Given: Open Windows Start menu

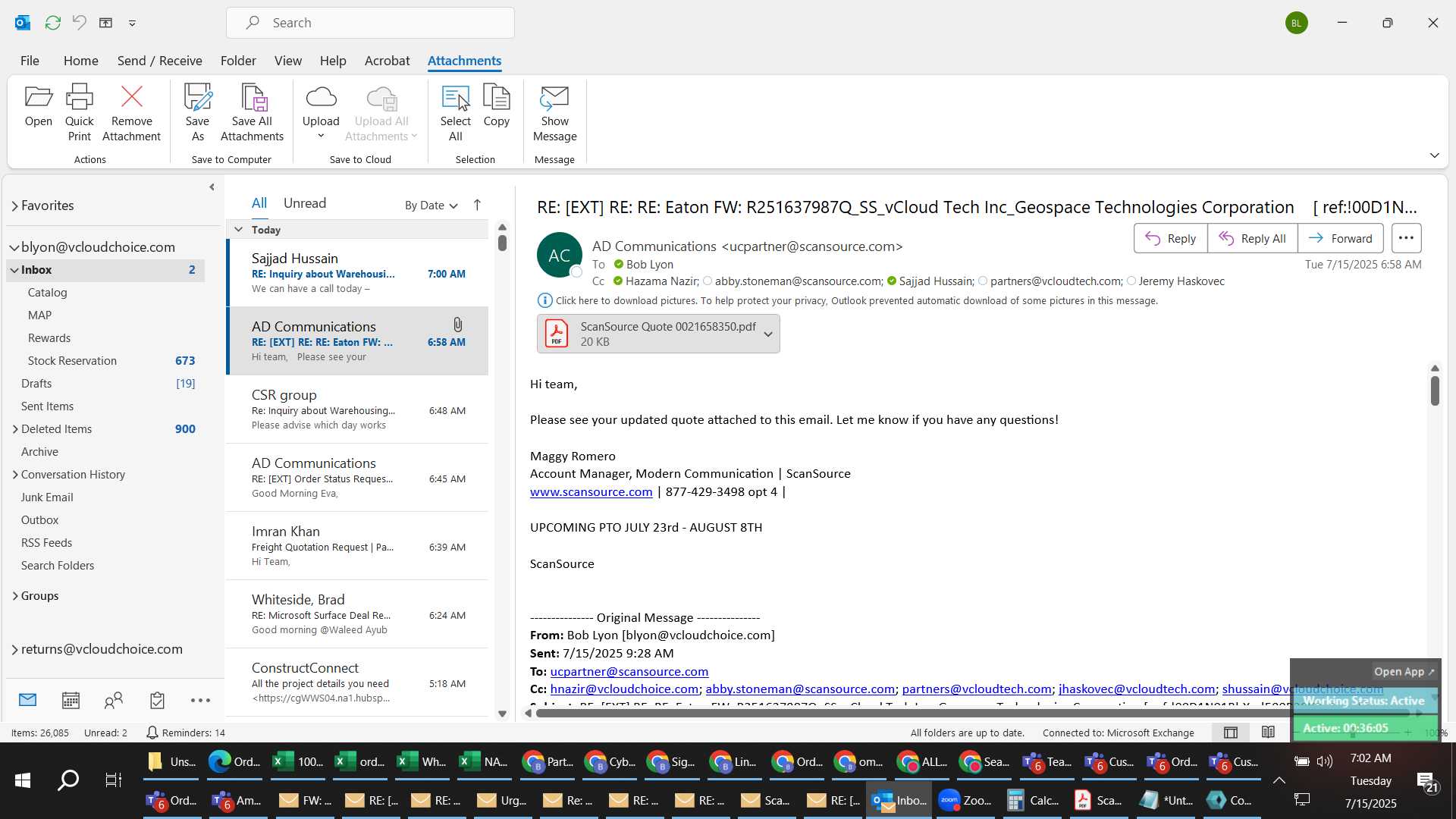Looking at the screenshot, I should pyautogui.click(x=23, y=780).
